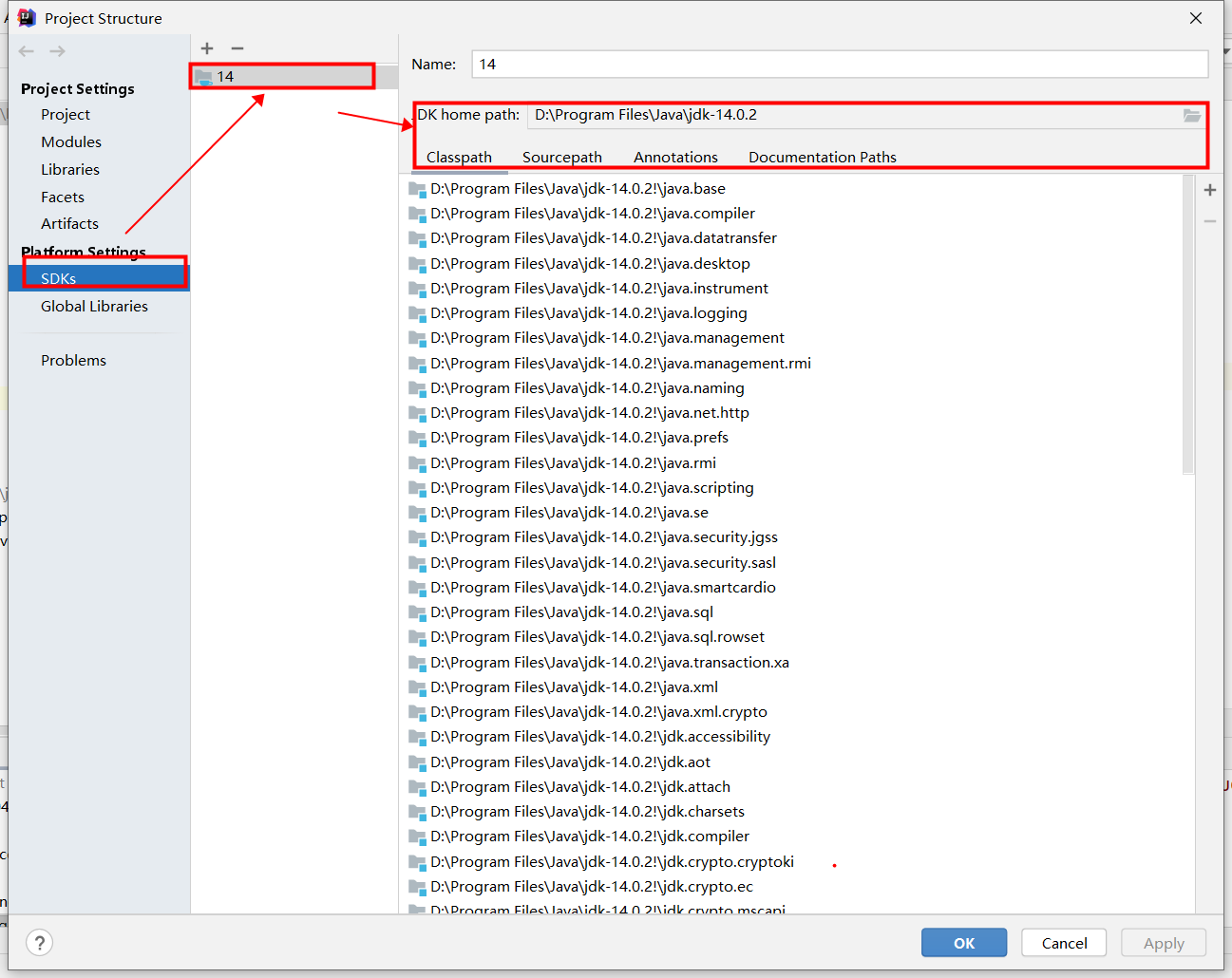The image size is (1232, 978).
Task: Switch to the Annotations tab
Action: click(x=675, y=157)
